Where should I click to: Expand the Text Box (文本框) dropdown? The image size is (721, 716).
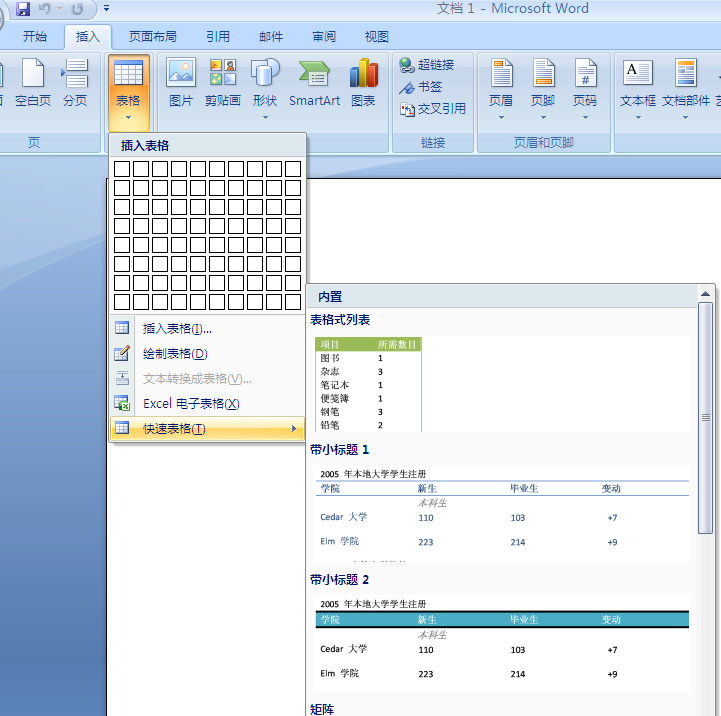(x=638, y=85)
